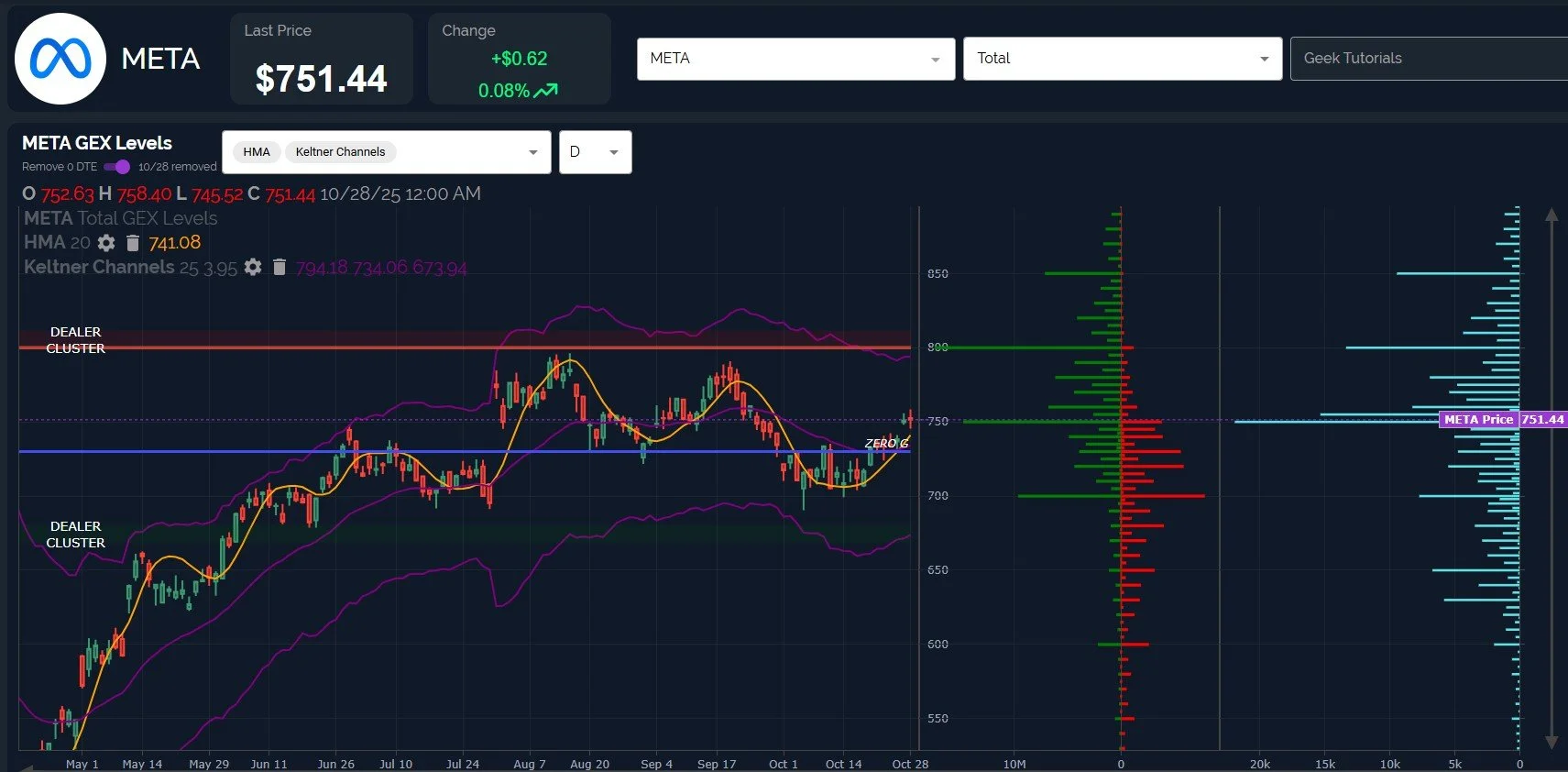Click the 550 price axis label
This screenshot has height=772, width=1568.
938,718
